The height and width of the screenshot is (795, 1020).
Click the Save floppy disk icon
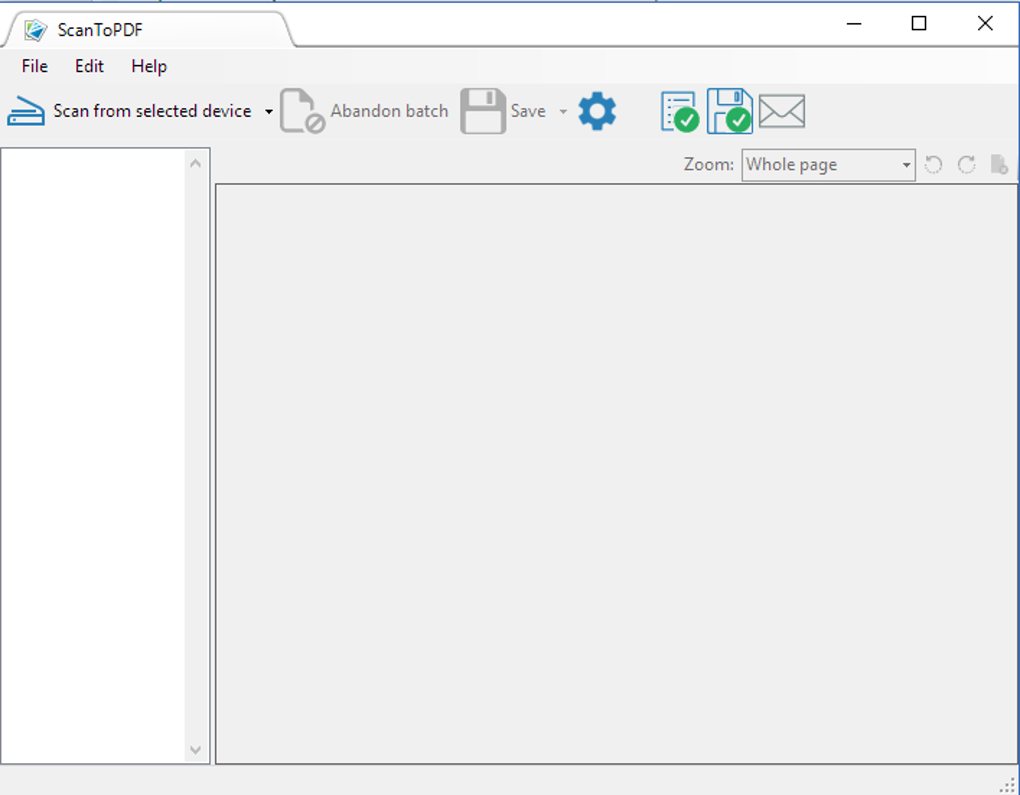tap(483, 111)
